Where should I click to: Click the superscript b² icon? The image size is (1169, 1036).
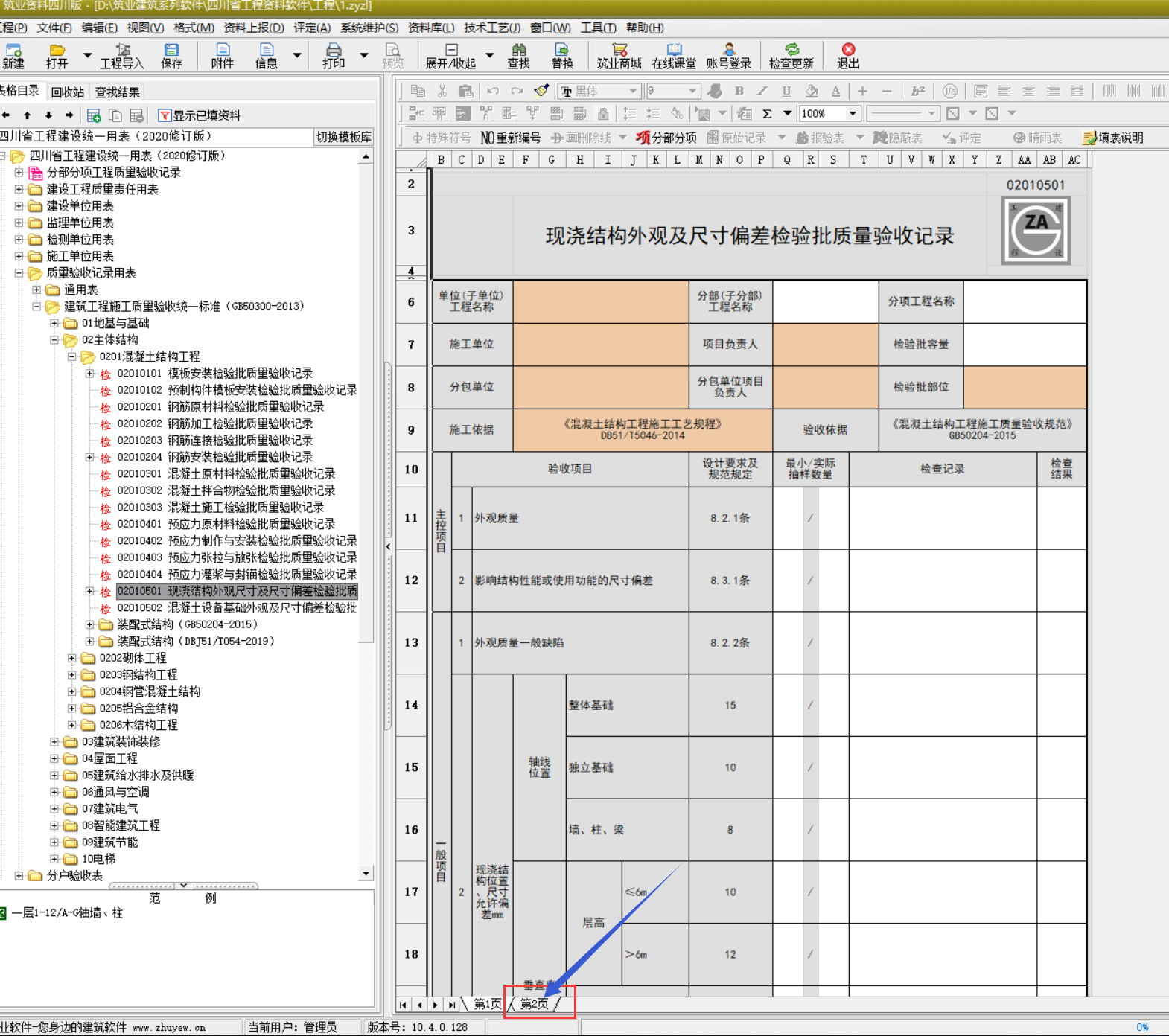pos(917,91)
